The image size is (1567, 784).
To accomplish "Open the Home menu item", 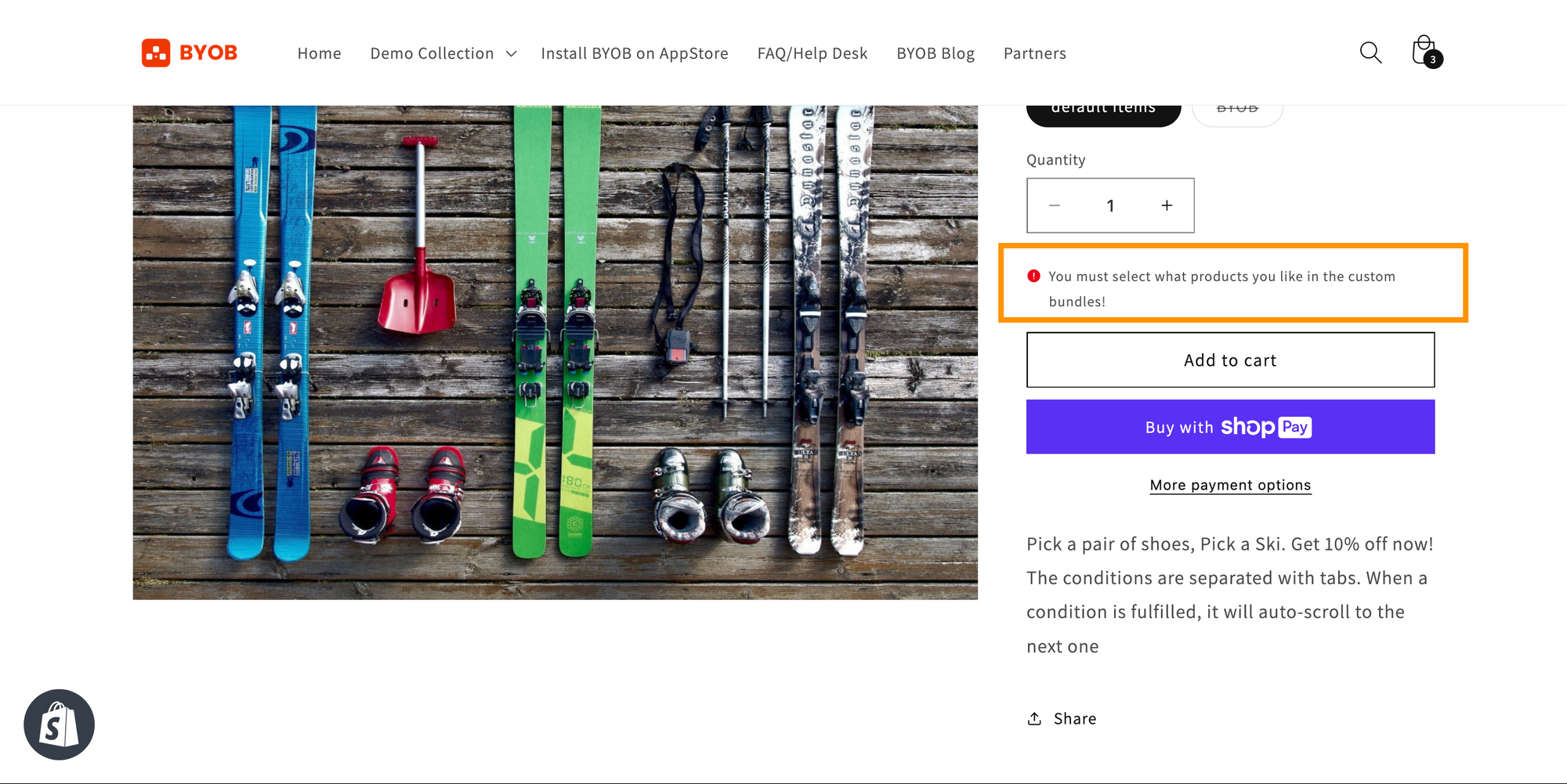I will [x=319, y=53].
